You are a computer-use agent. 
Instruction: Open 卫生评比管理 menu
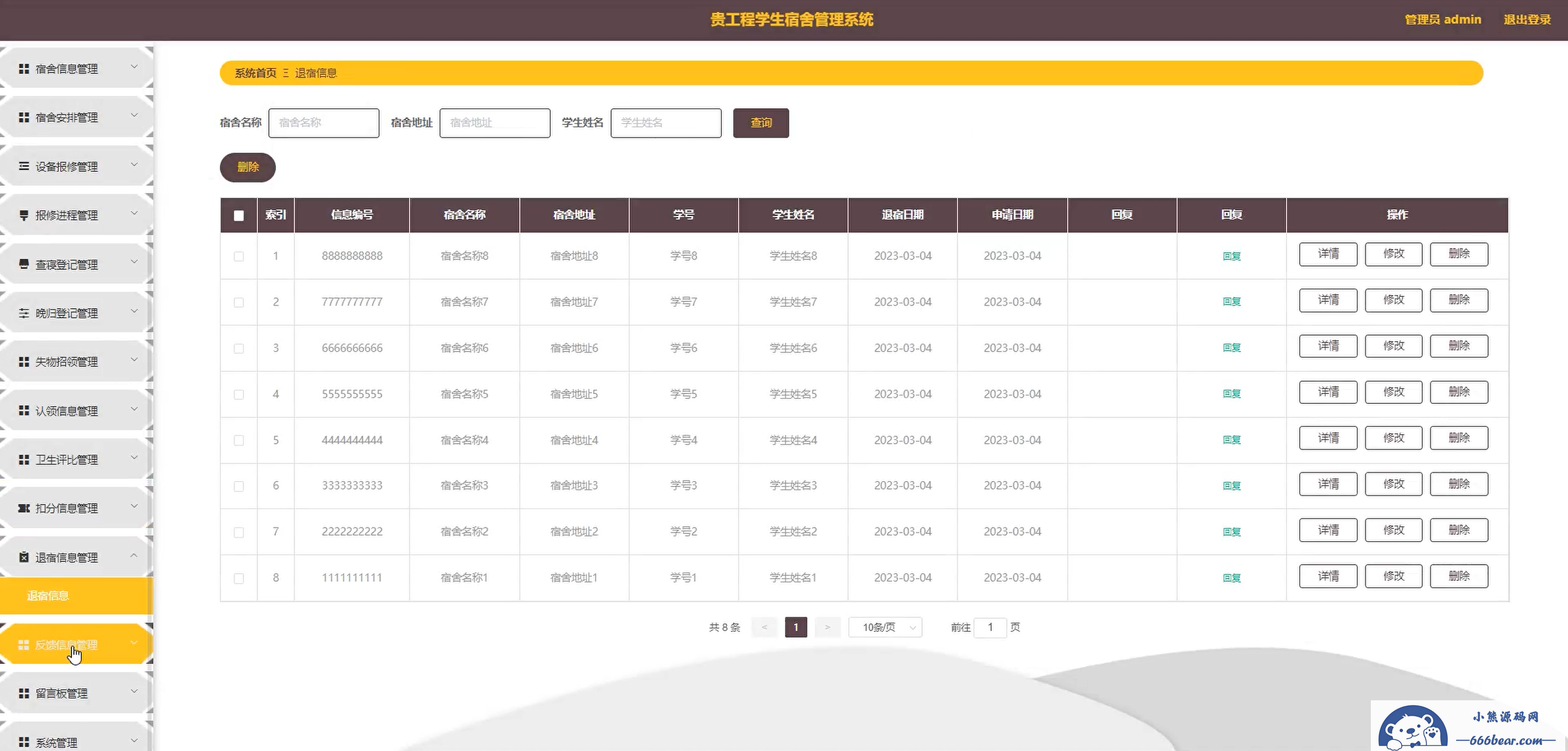point(75,459)
